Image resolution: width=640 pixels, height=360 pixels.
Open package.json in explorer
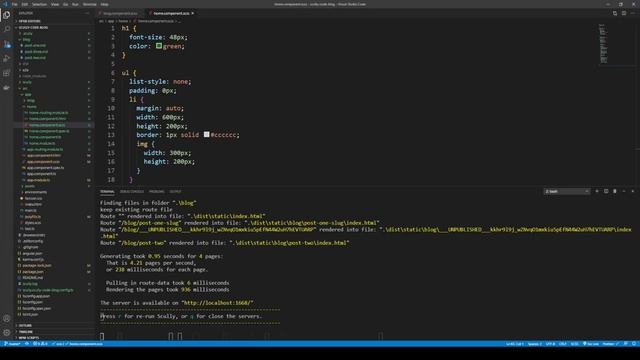(33, 271)
